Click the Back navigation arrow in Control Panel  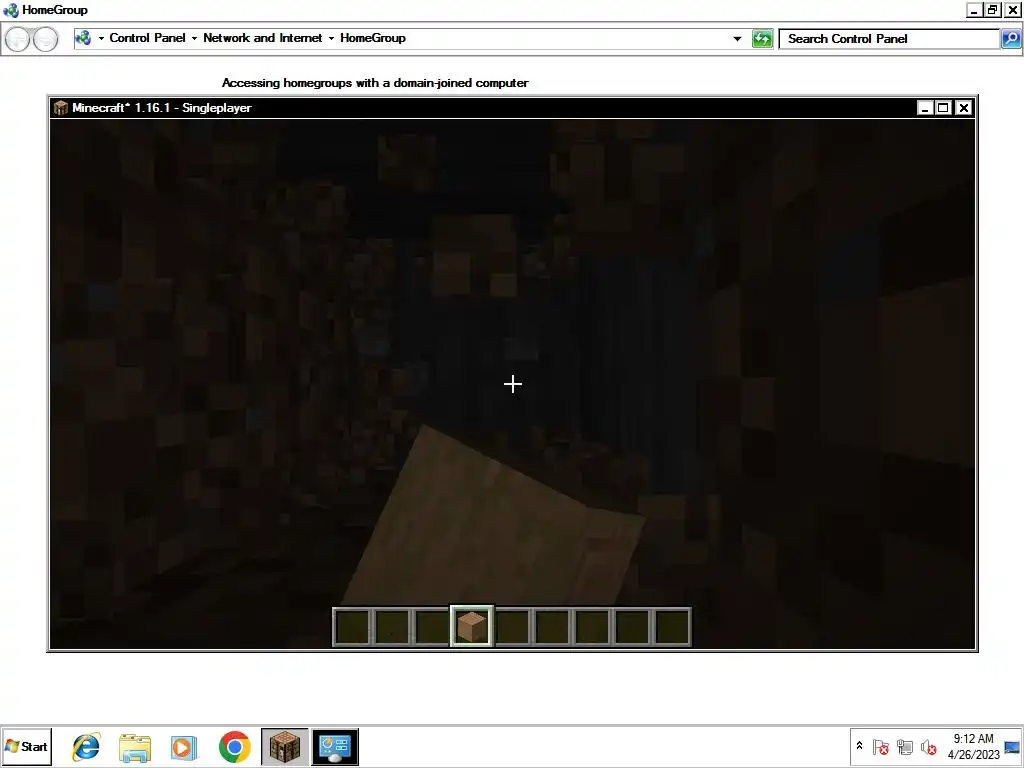point(18,39)
